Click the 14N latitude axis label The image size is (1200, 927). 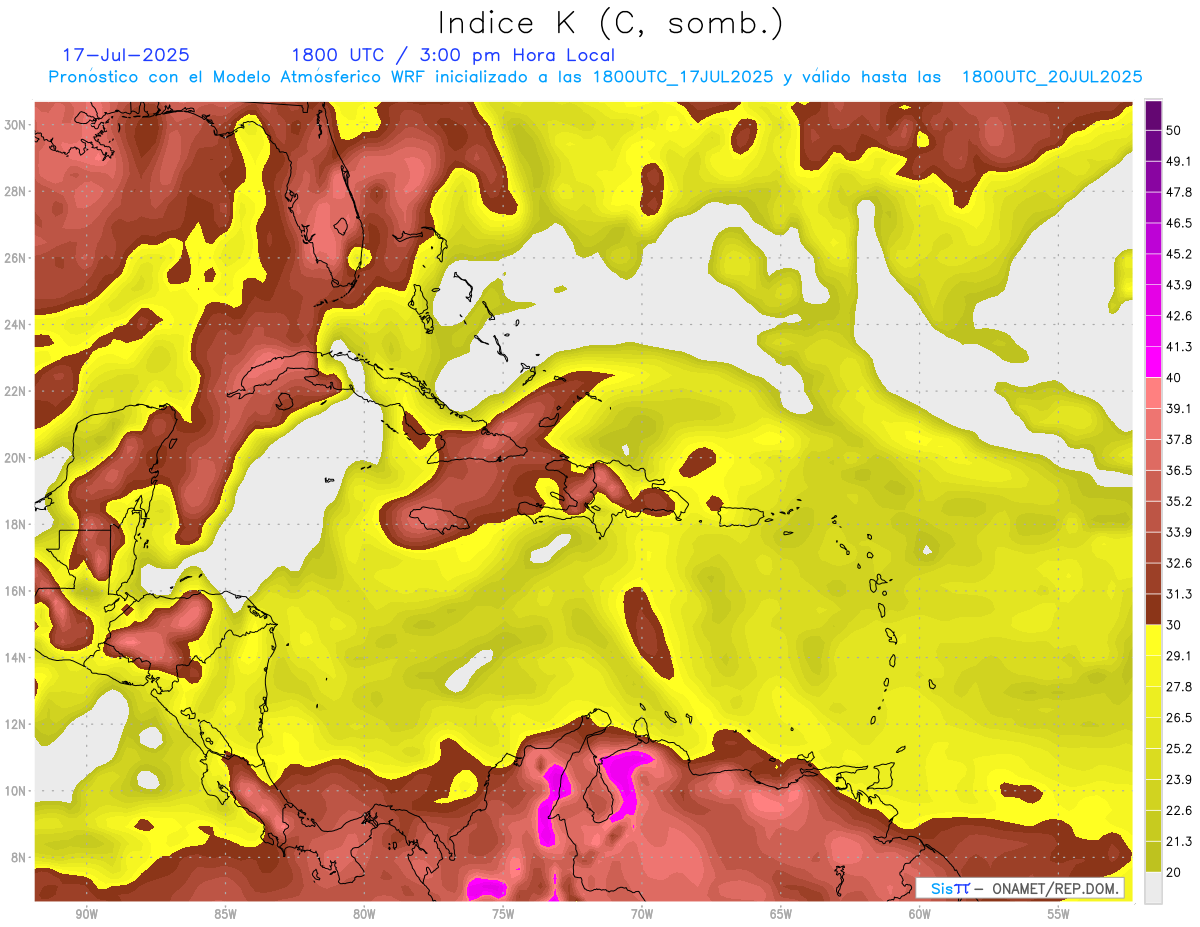[x=17, y=658]
